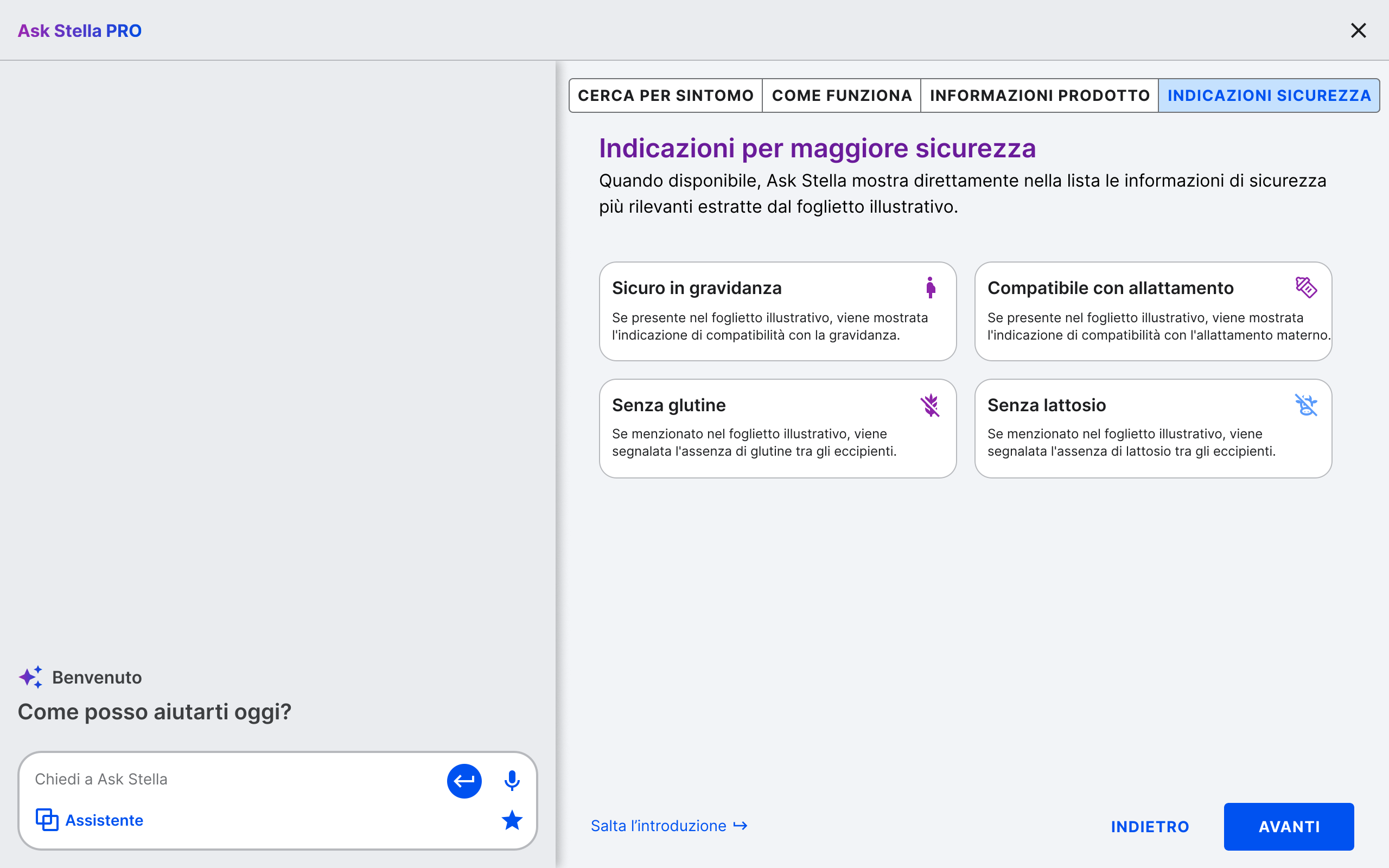Viewport: 1389px width, 868px height.
Task: Click the Assistente mode icon
Action: tap(47, 820)
